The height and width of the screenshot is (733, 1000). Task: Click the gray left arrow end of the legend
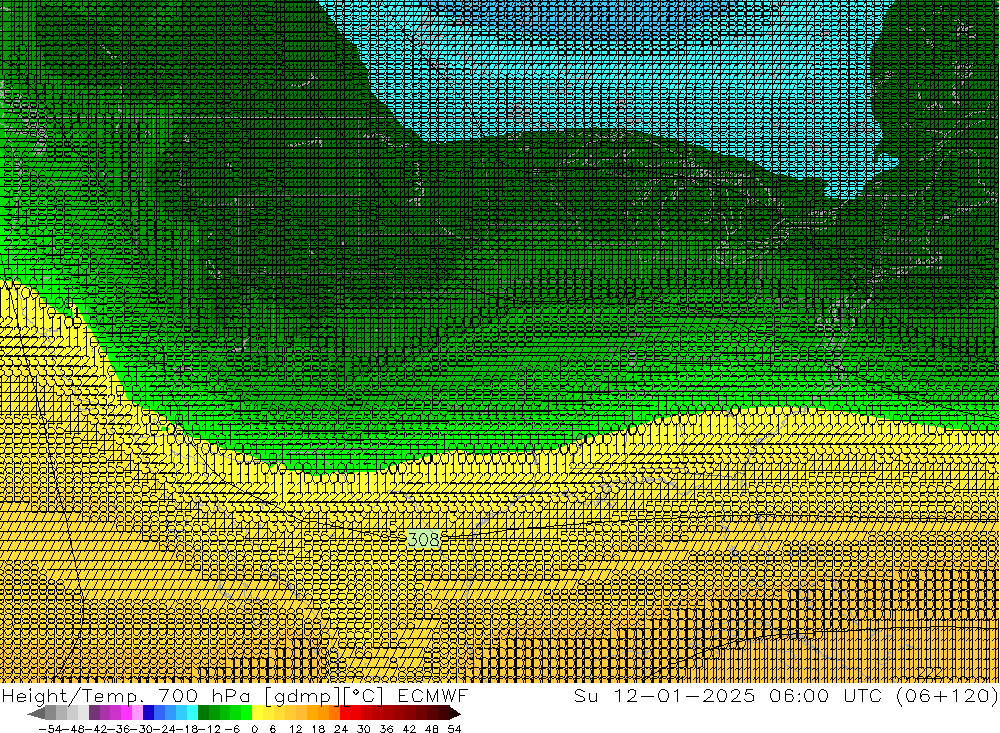[36, 713]
